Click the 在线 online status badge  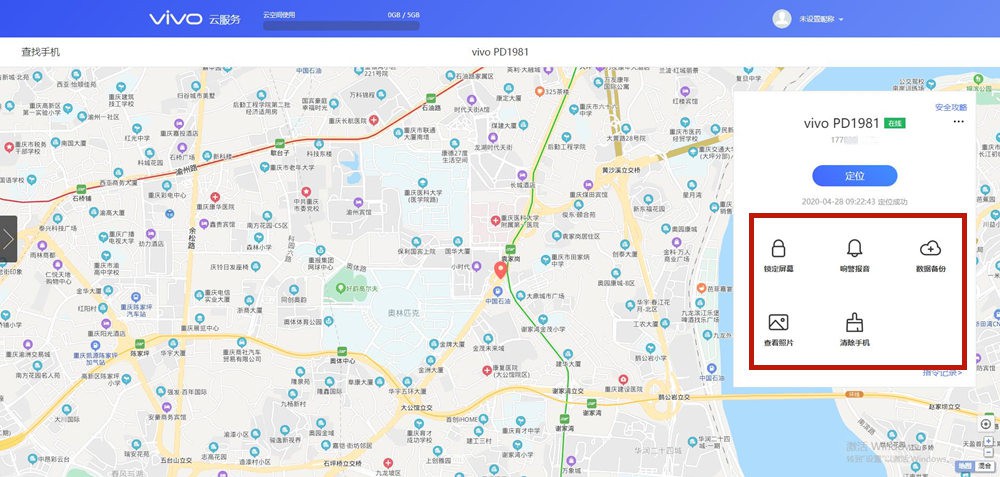(x=895, y=123)
